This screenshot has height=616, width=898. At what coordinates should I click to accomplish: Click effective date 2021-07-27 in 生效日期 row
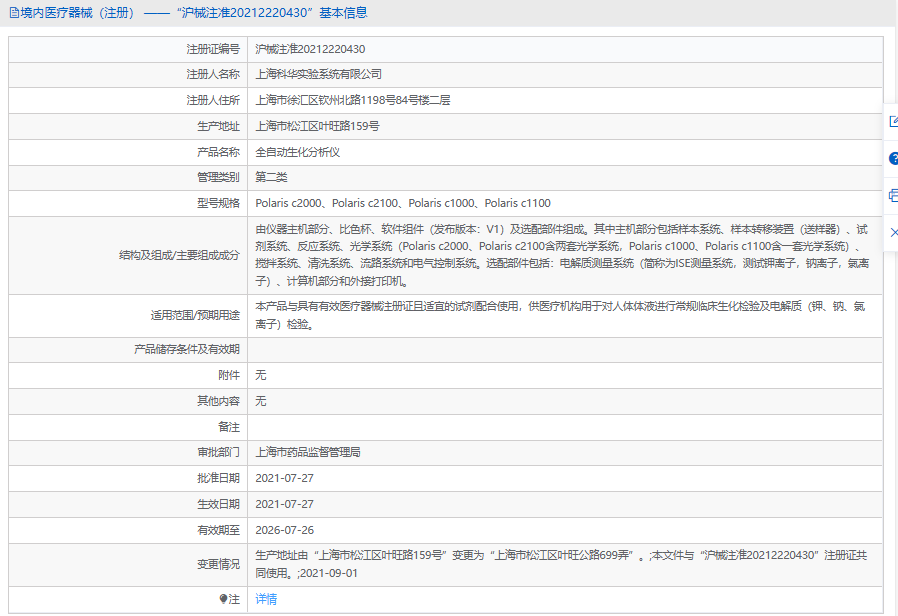click(284, 504)
